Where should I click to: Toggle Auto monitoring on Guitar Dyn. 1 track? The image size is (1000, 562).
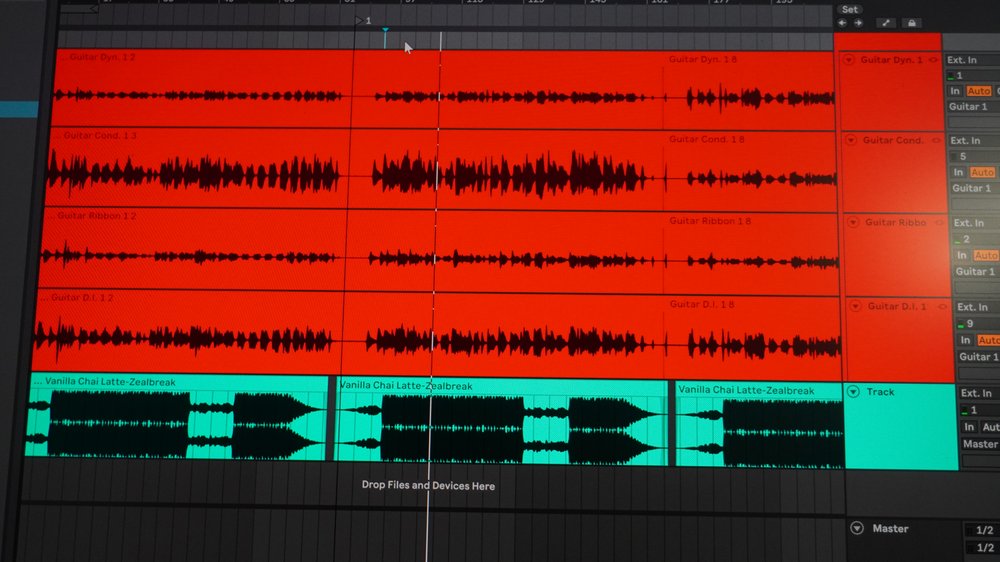979,91
